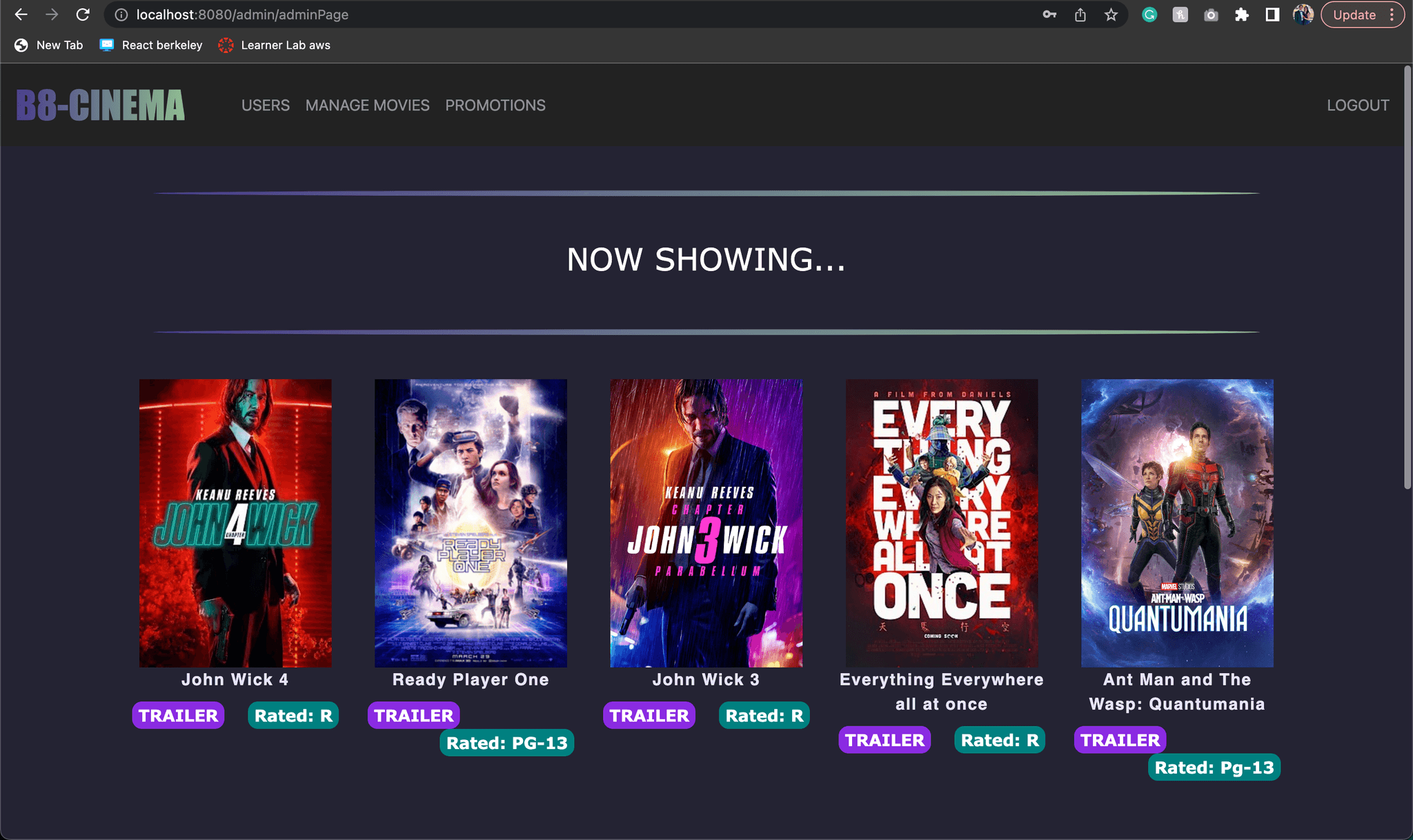This screenshot has height=840, width=1413.
Task: Click Everything Everywhere all at once title
Action: [942, 692]
